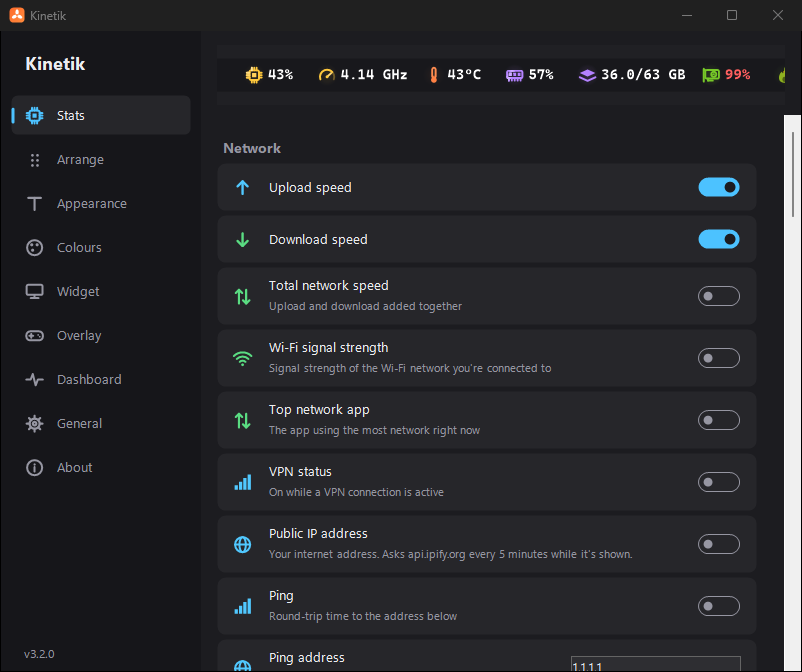Click the GPU usage card icon
This screenshot has height=672, width=802.
(711, 75)
